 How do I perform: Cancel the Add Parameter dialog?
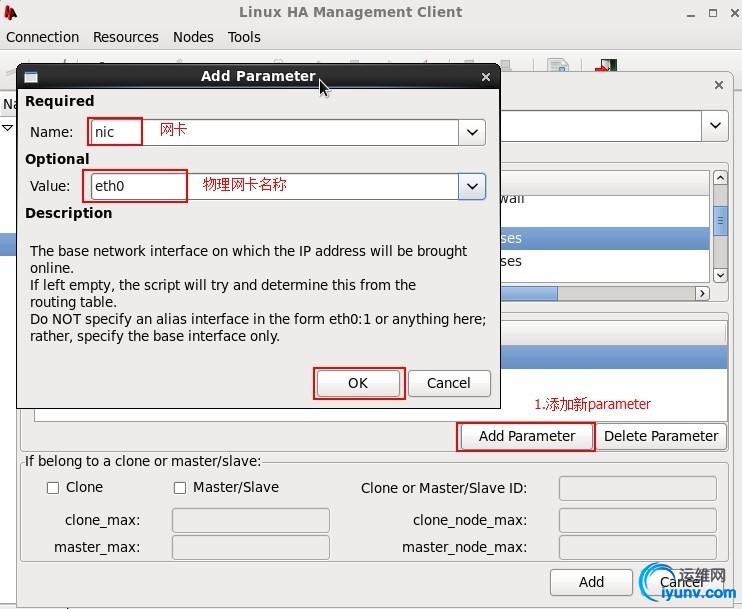(449, 383)
